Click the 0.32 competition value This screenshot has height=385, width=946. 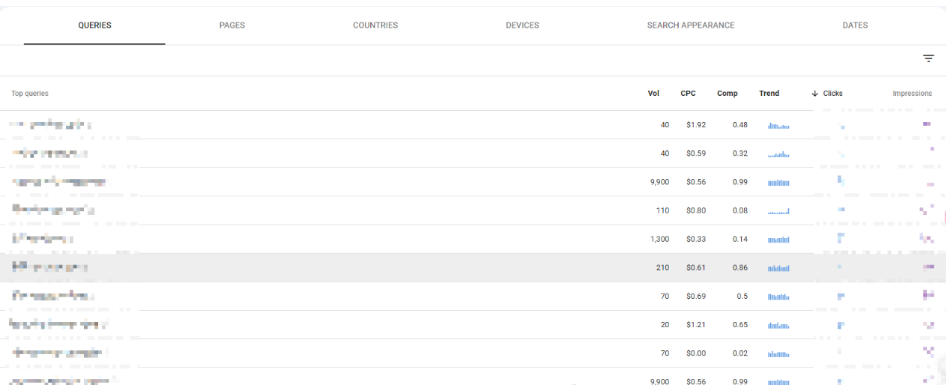[x=740, y=153]
